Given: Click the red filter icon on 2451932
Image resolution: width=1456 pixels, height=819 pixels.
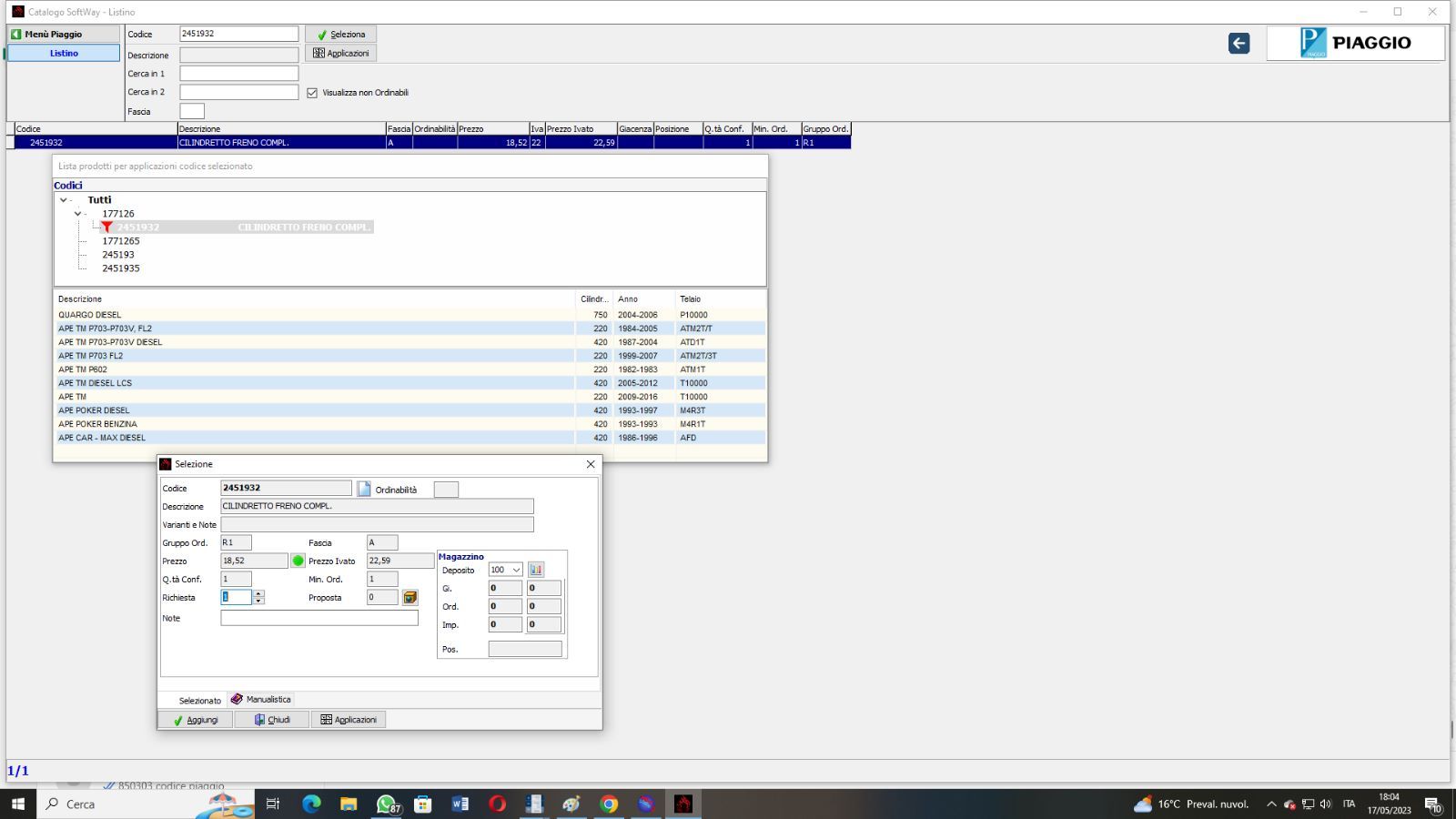Looking at the screenshot, I should [x=106, y=227].
